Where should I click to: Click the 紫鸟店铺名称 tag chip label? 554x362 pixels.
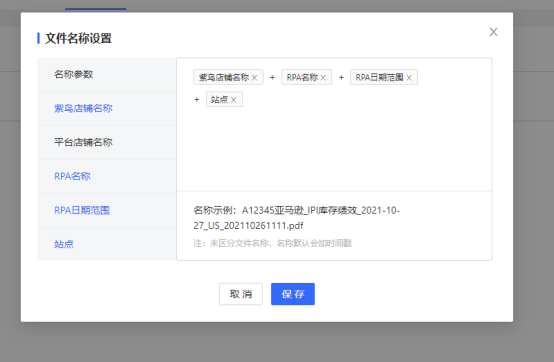(224, 77)
